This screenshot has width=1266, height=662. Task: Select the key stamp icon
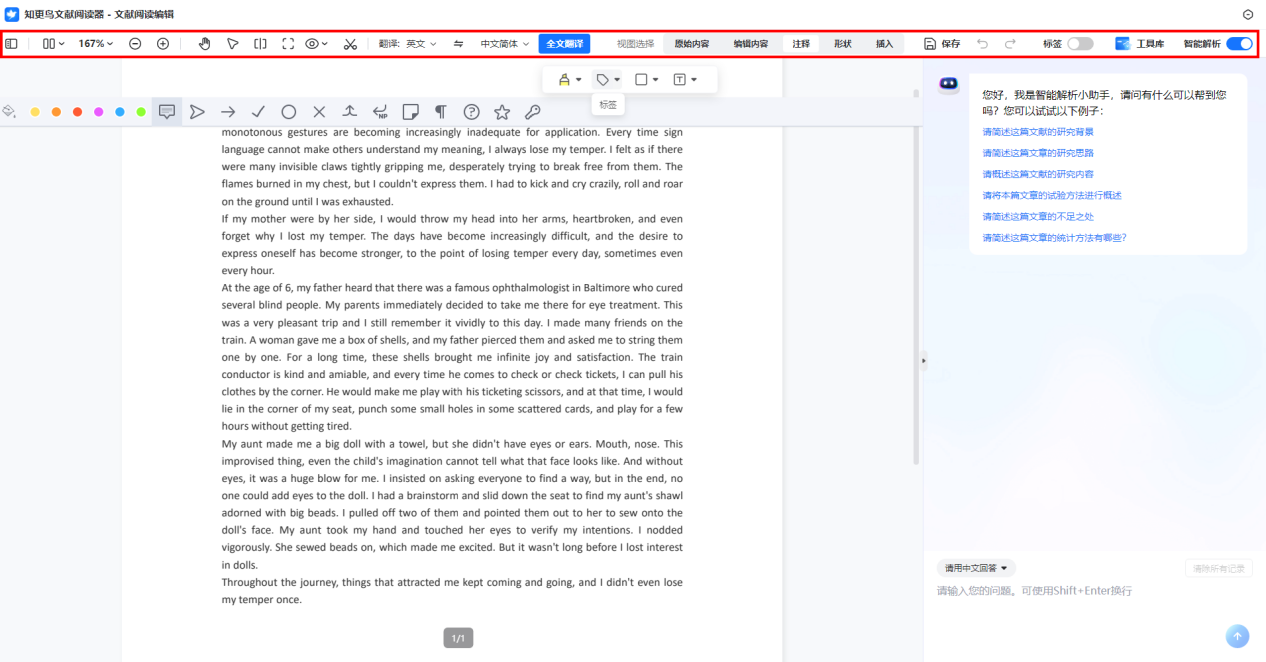[533, 112]
